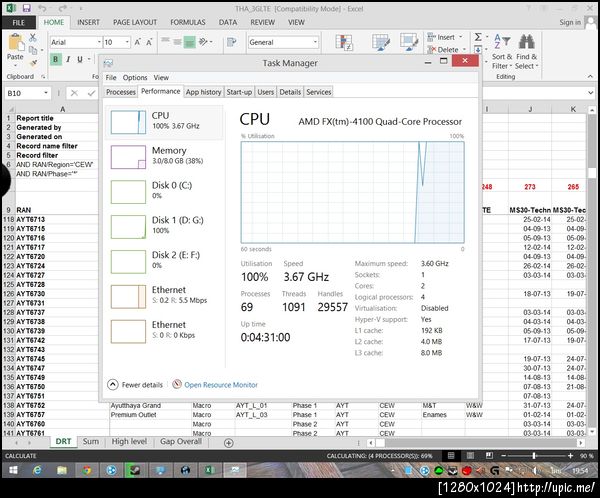Click Fewer details in Task Manager

pyautogui.click(x=135, y=385)
